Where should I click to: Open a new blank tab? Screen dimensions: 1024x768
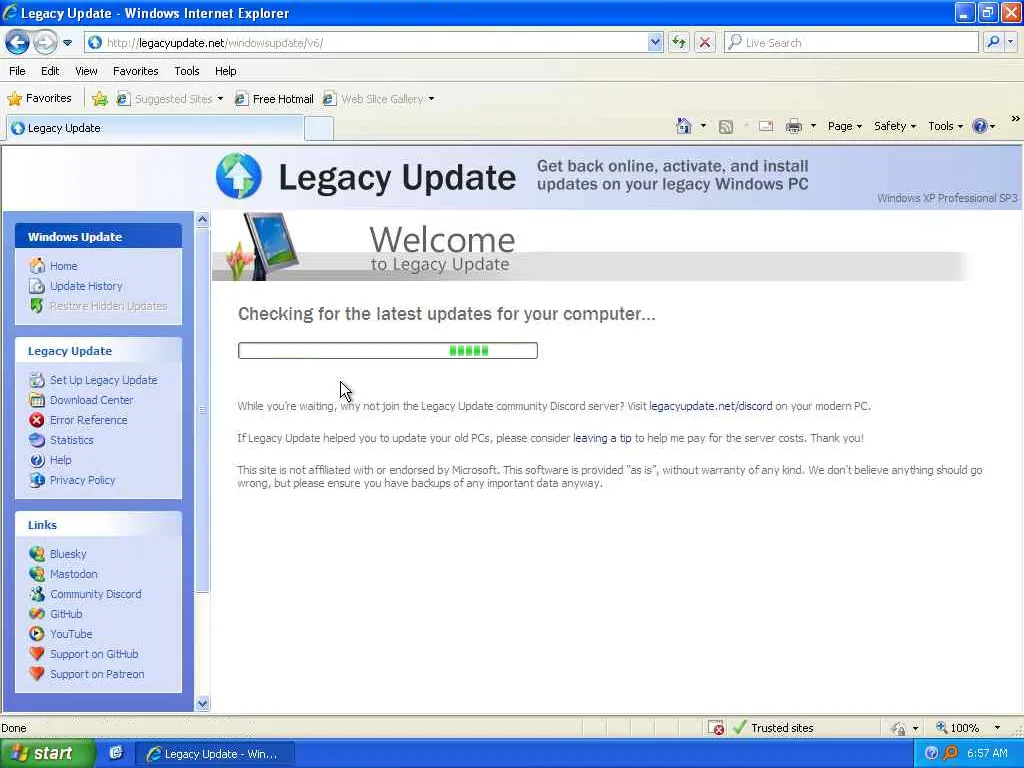319,129
